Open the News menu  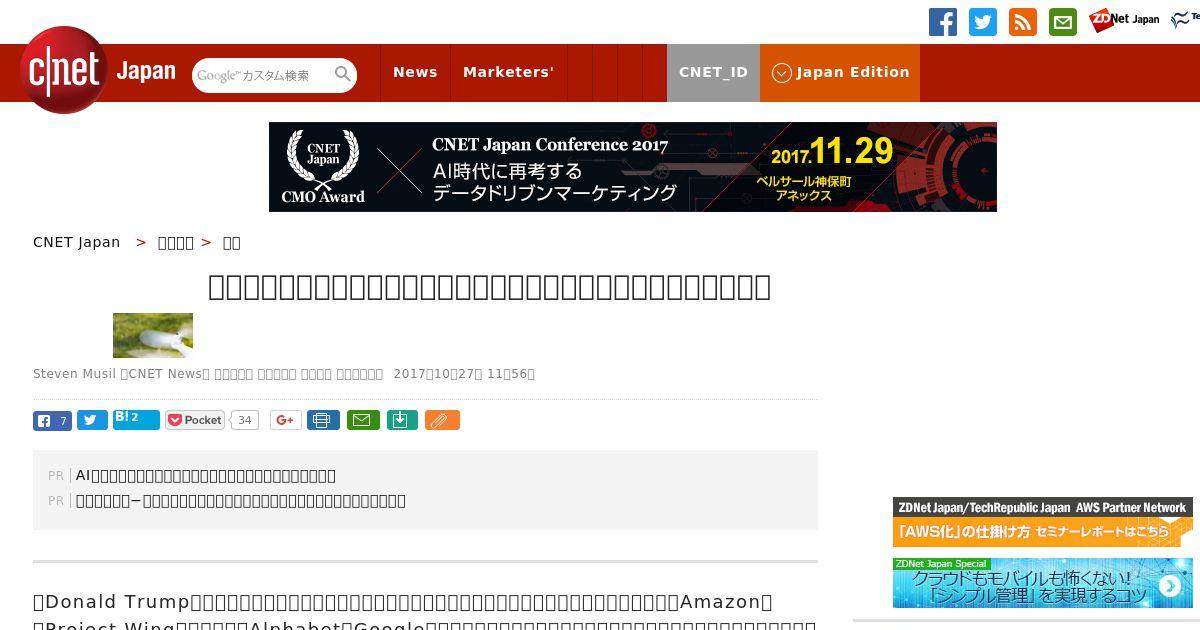(x=415, y=72)
